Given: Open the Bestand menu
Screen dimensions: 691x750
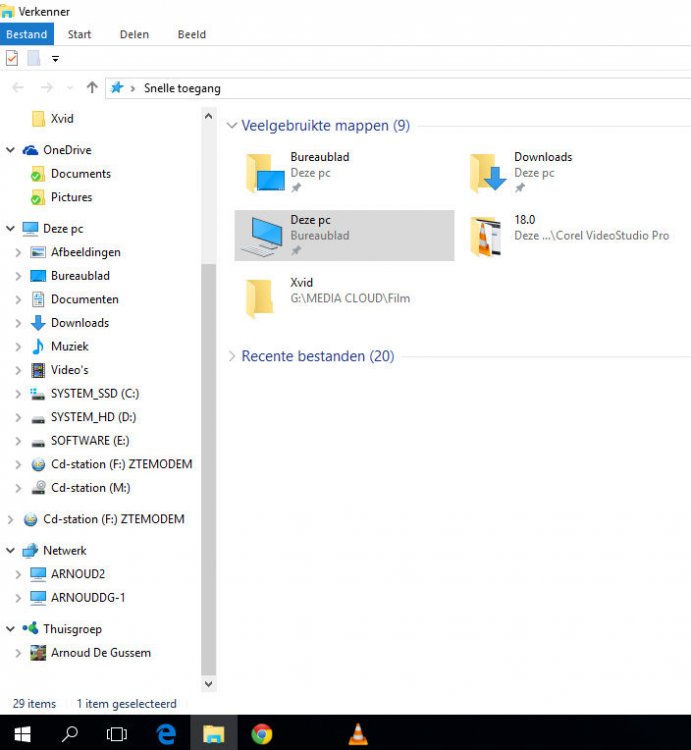Looking at the screenshot, I should [x=26, y=34].
